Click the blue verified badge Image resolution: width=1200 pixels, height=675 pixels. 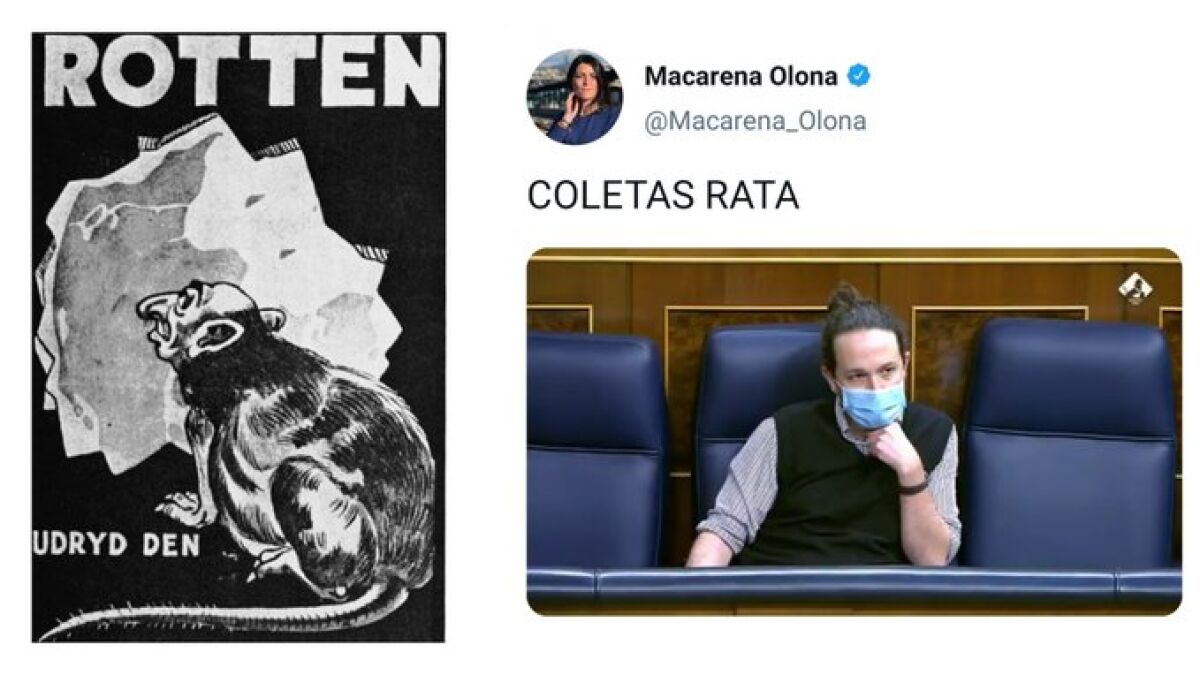pyautogui.click(x=858, y=75)
